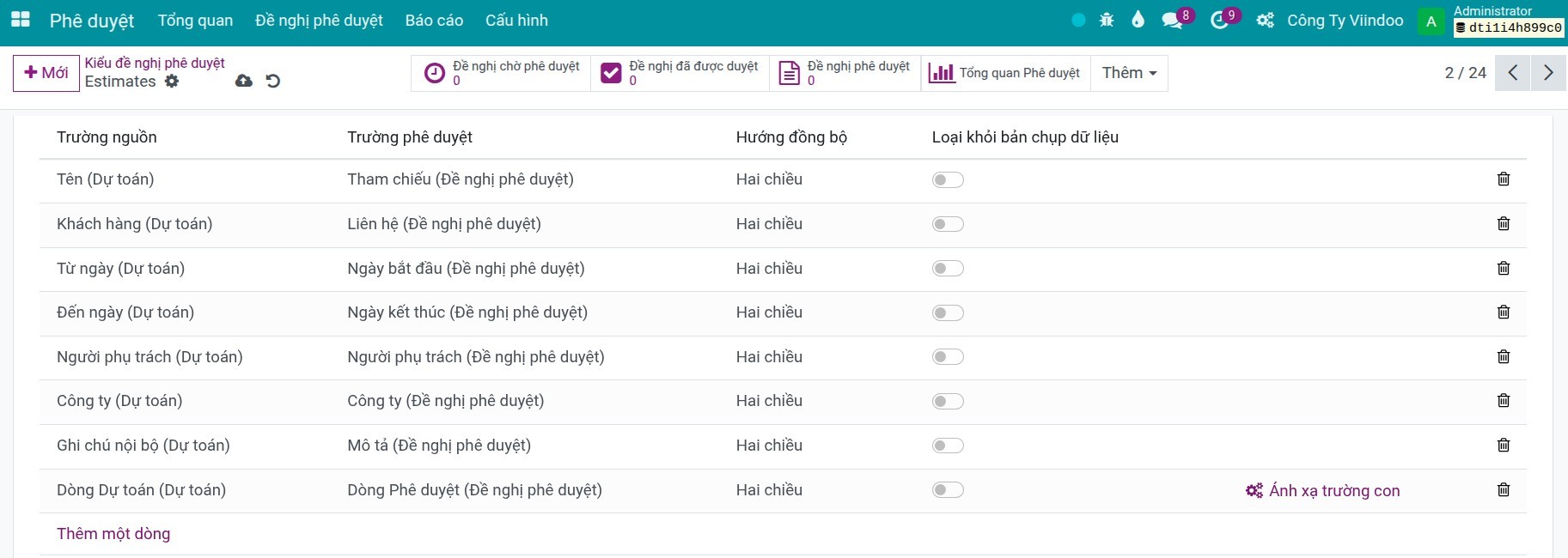Go to the next record arrow
The image size is (1568, 558).
pos(1547,73)
